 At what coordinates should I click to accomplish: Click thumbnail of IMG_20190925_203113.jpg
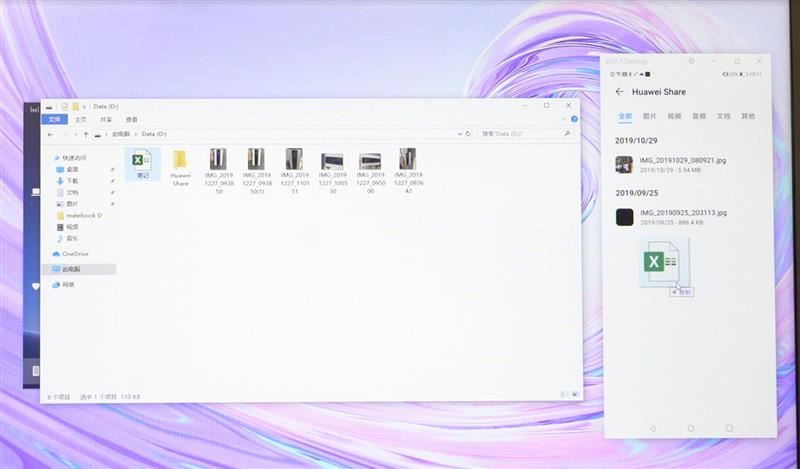pyautogui.click(x=624, y=217)
